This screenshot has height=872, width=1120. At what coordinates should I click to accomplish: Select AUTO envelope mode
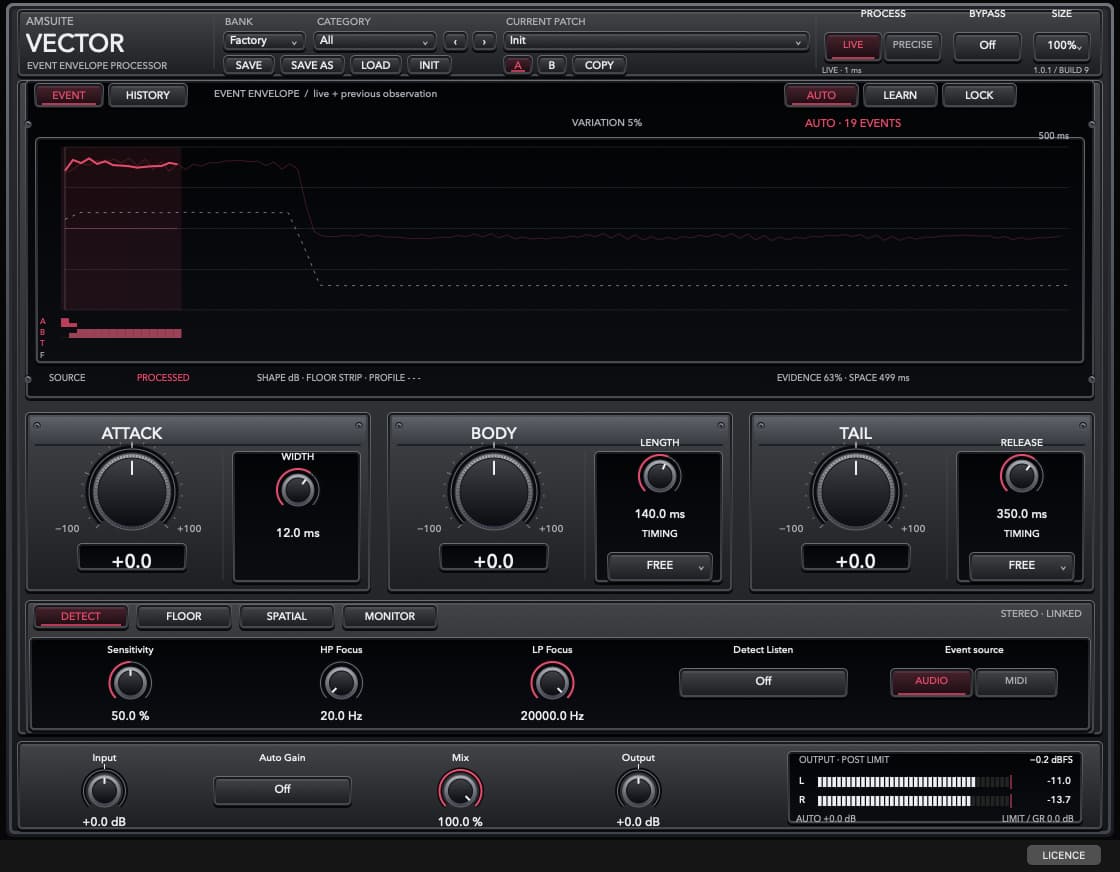(821, 96)
